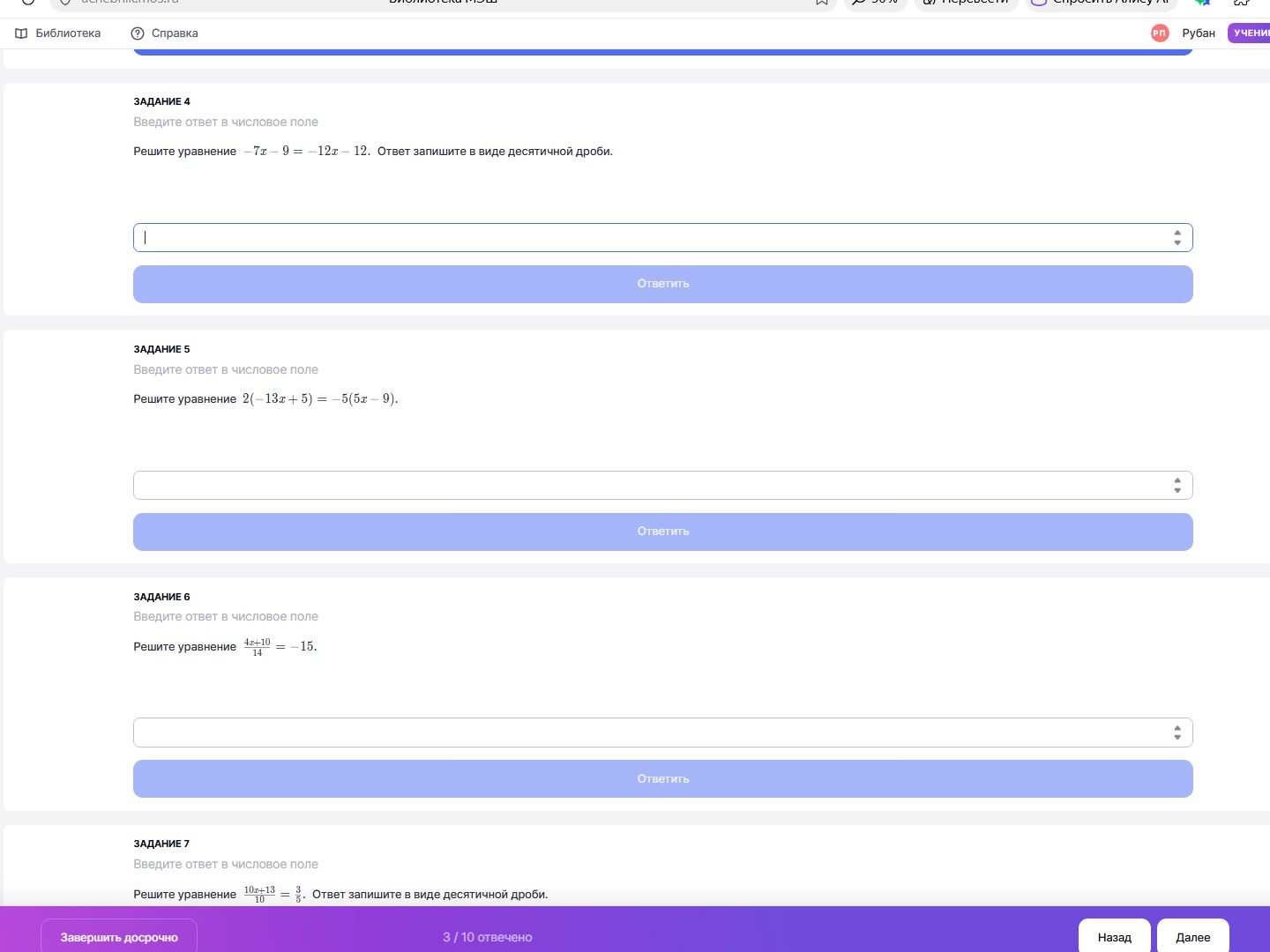Increase the value in Задание 4 field
The height and width of the screenshot is (952, 1270).
point(1177,233)
